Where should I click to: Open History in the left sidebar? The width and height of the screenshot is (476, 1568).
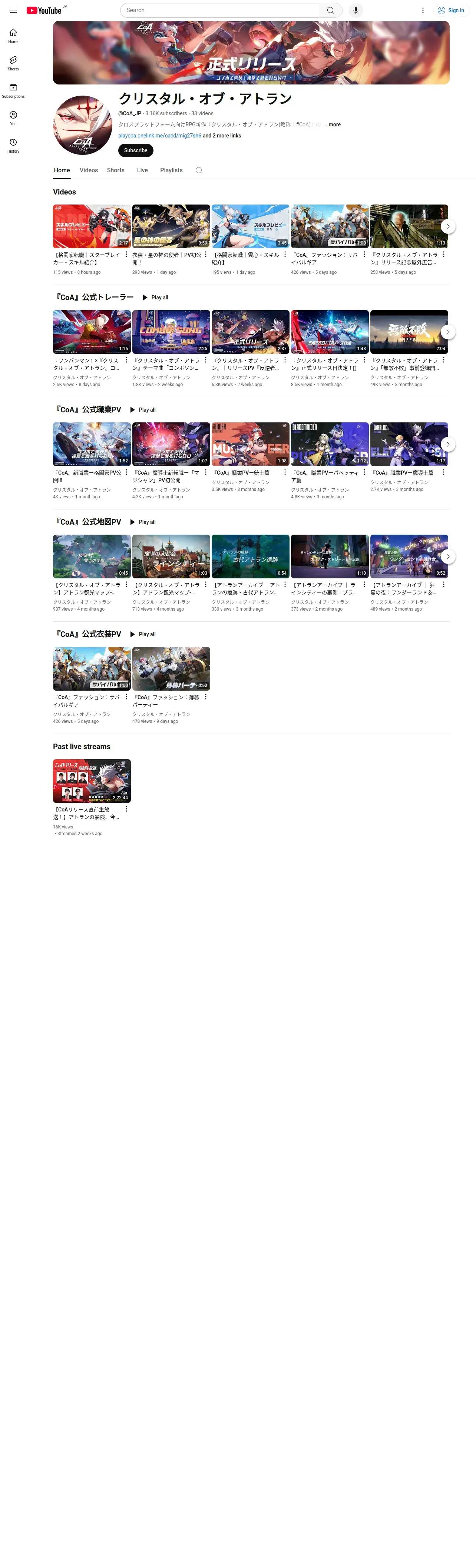pyautogui.click(x=13, y=146)
